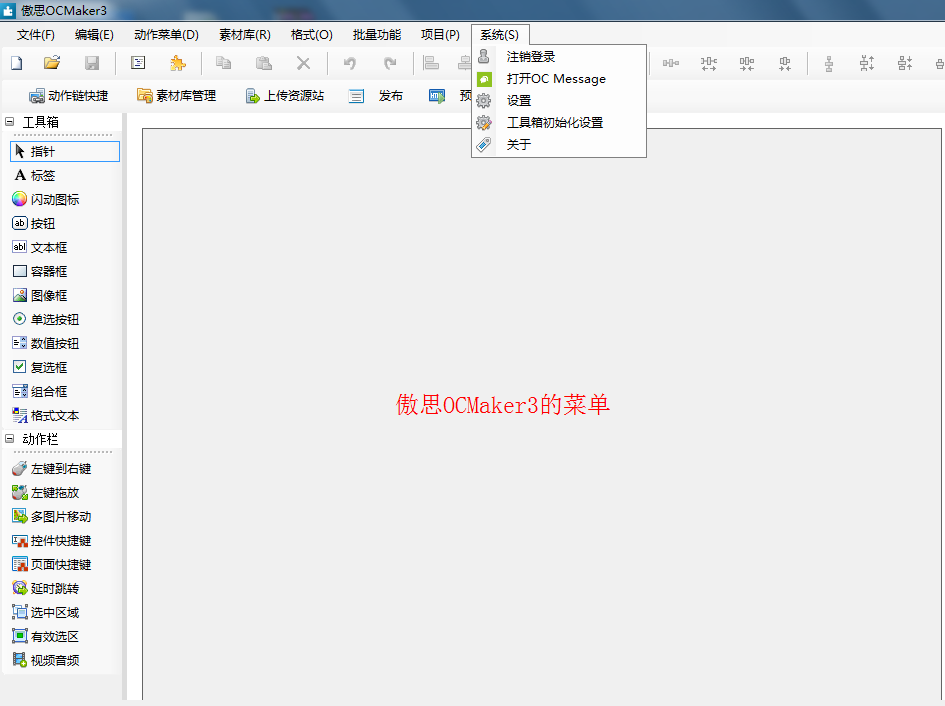The height and width of the screenshot is (706, 945).
Task: Click the Paste toolbar icon
Action: click(263, 63)
